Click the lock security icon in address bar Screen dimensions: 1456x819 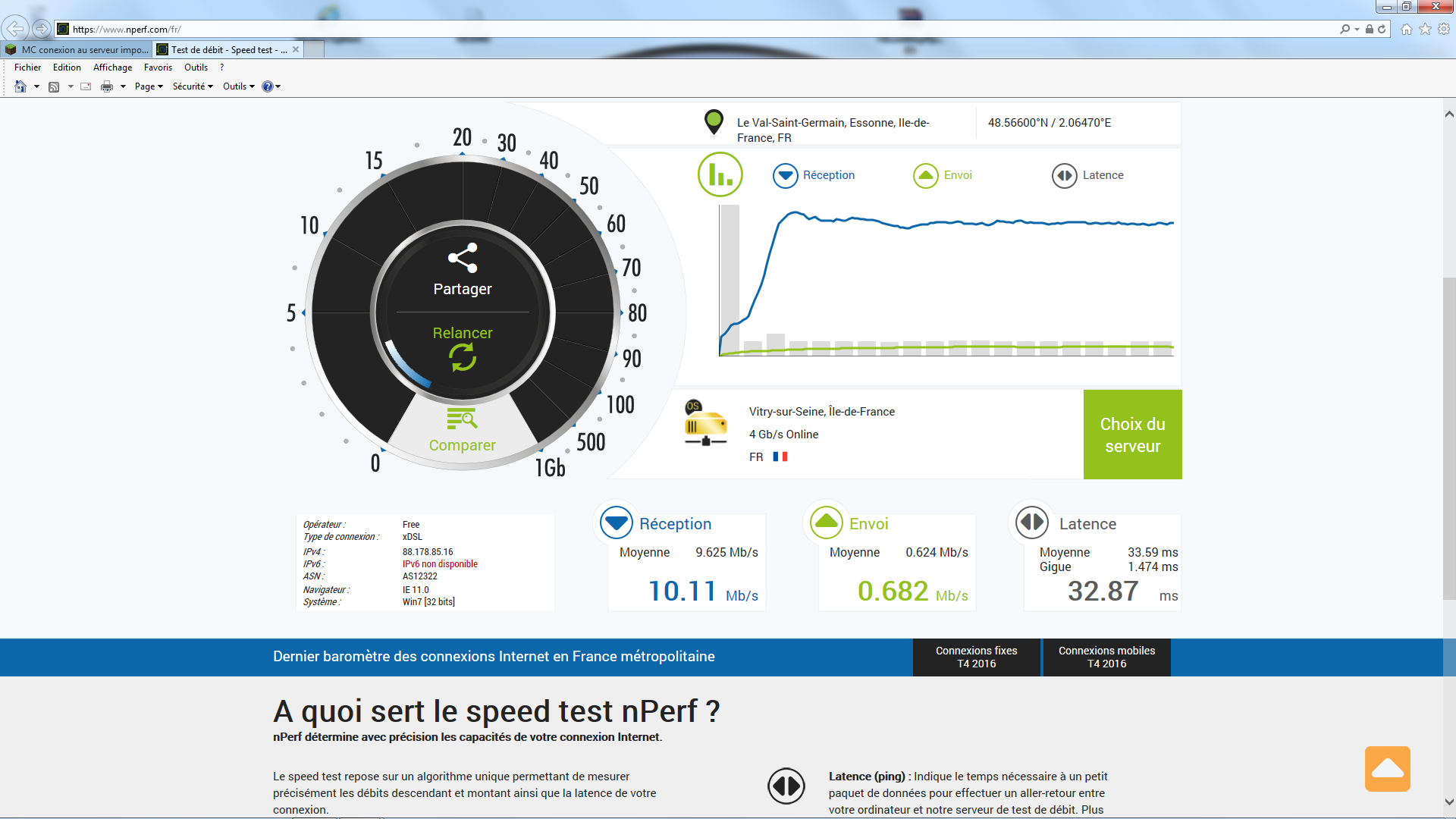point(1370,29)
